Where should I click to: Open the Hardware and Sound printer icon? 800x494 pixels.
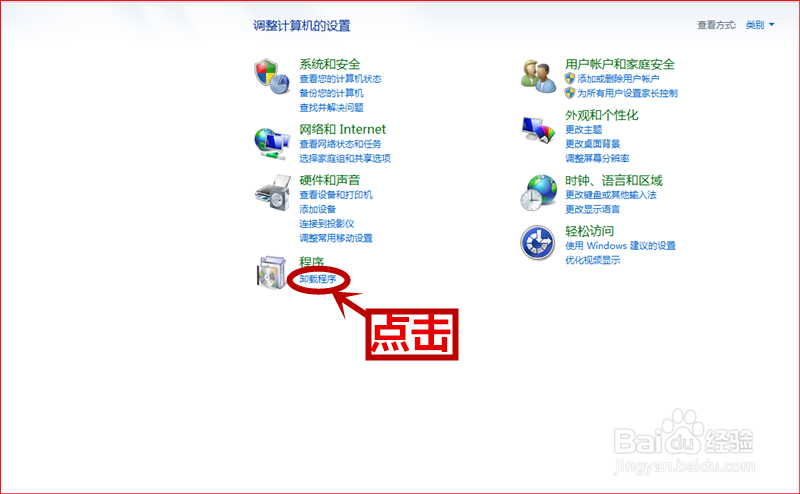(x=273, y=193)
